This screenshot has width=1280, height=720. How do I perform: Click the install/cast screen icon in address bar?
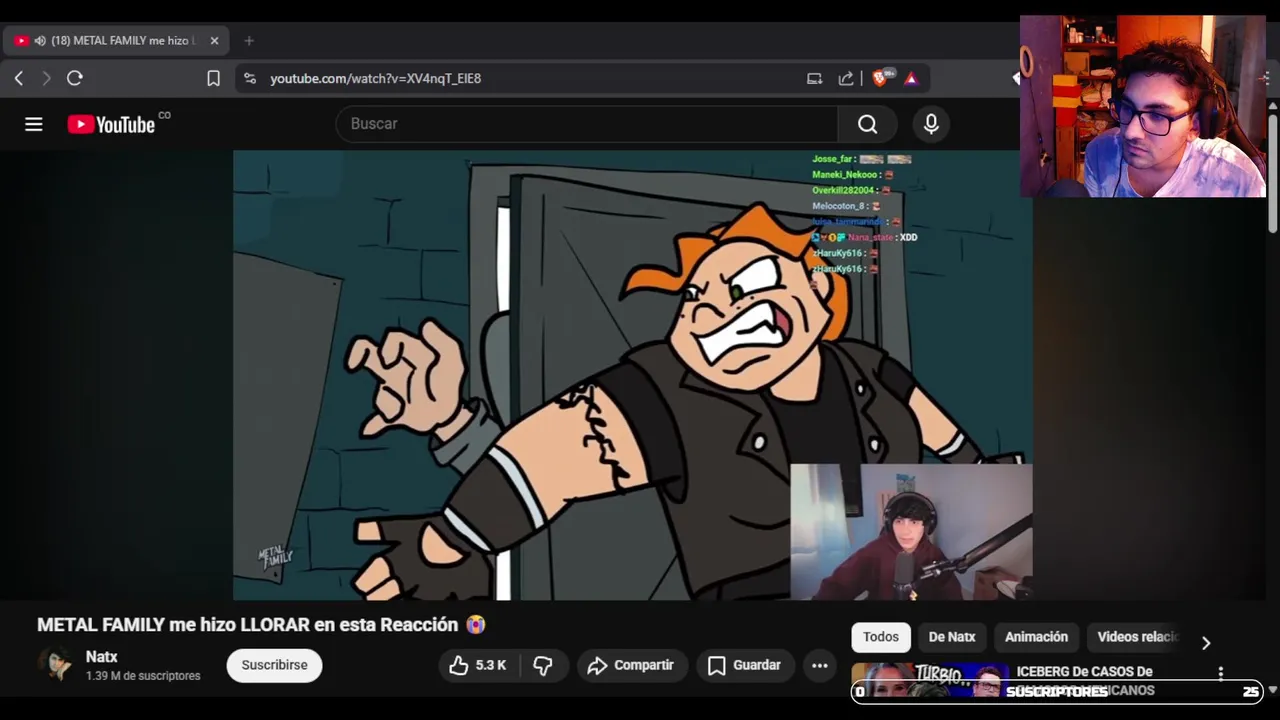pyautogui.click(x=814, y=78)
